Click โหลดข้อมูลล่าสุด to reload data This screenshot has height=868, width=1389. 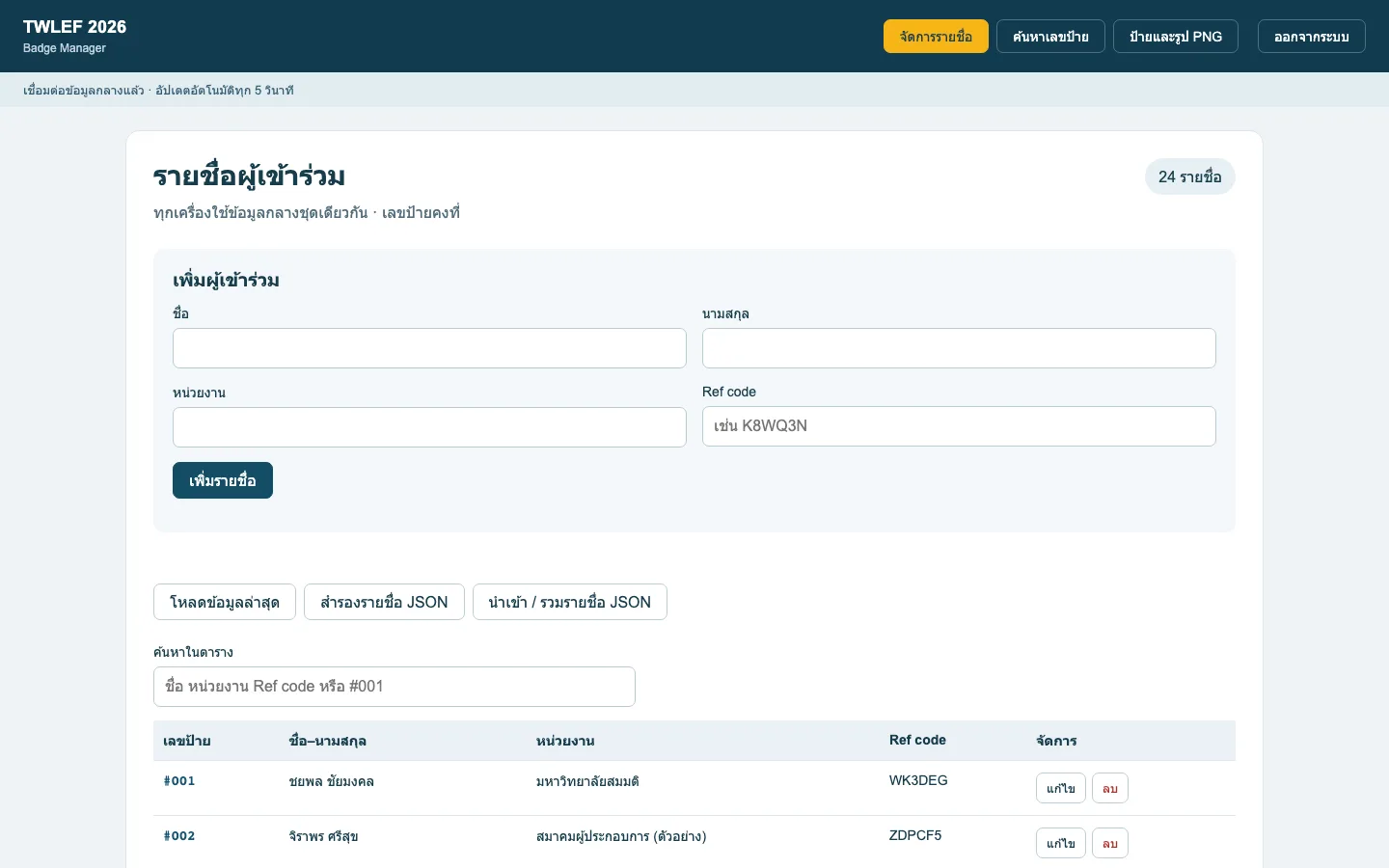(x=225, y=602)
